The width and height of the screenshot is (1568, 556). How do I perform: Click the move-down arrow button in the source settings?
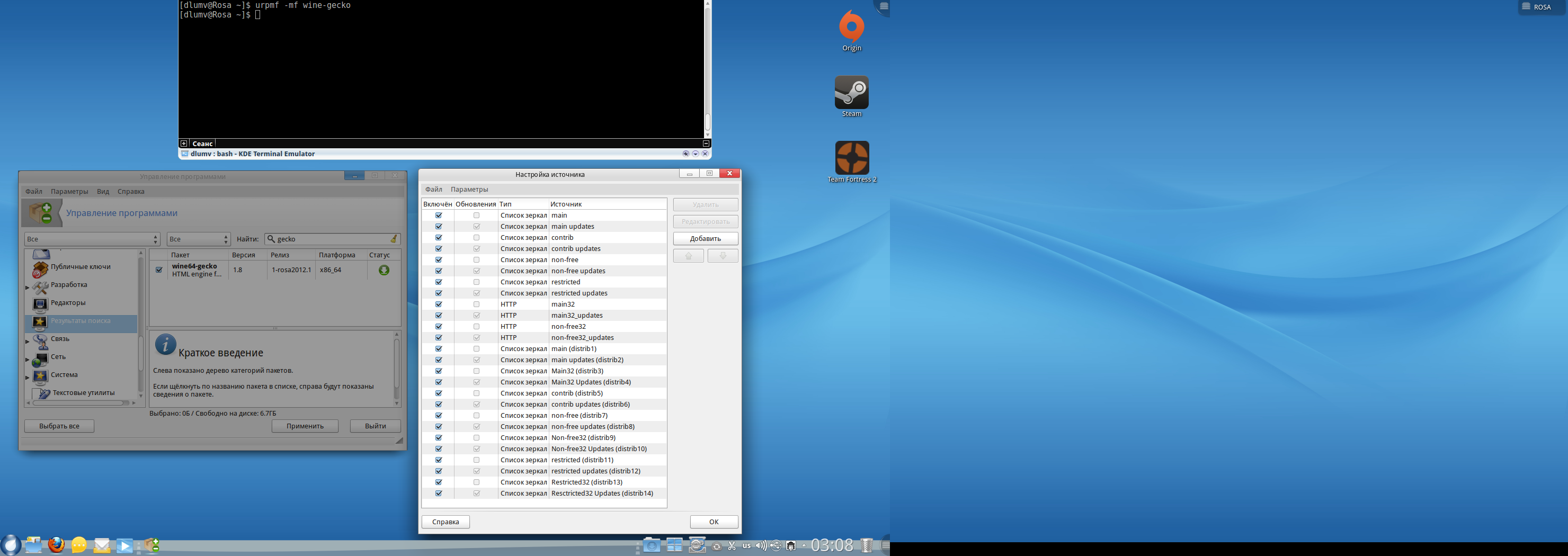[x=723, y=256]
